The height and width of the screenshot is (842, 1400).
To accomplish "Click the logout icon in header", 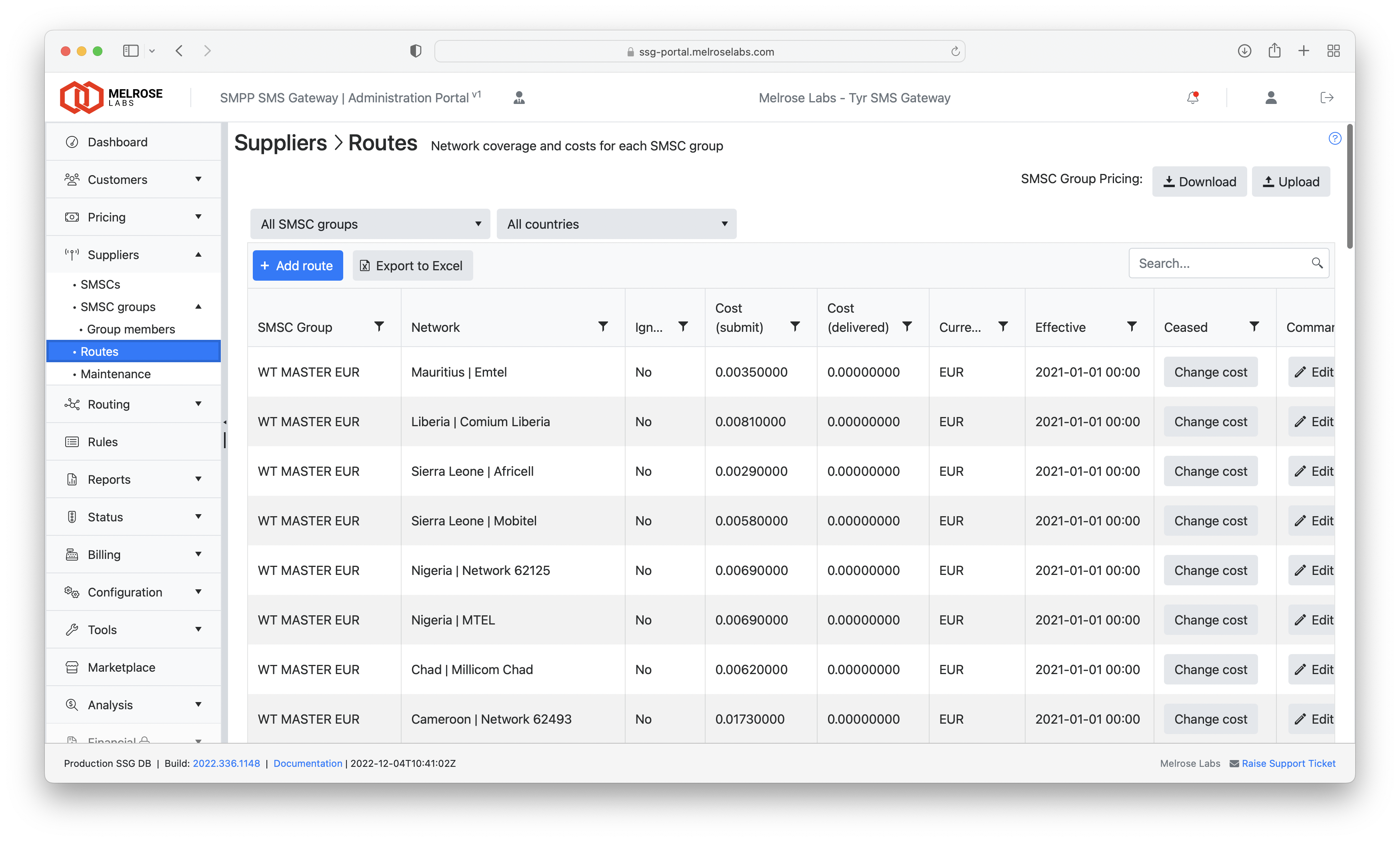I will 1326,98.
